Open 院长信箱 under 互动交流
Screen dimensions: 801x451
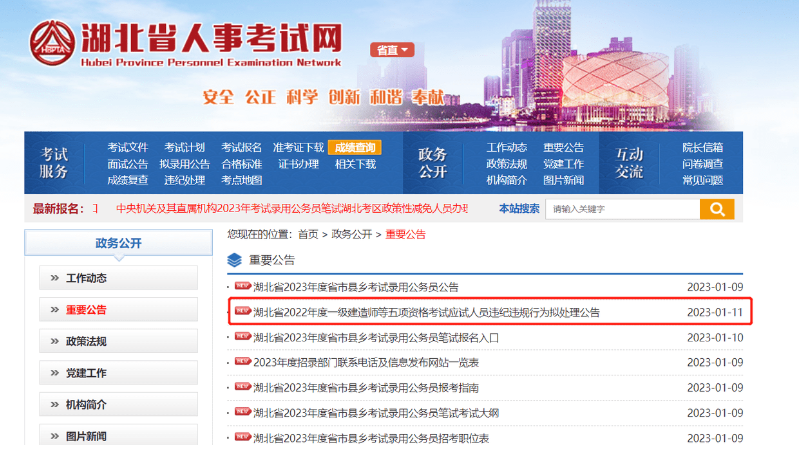pos(702,148)
